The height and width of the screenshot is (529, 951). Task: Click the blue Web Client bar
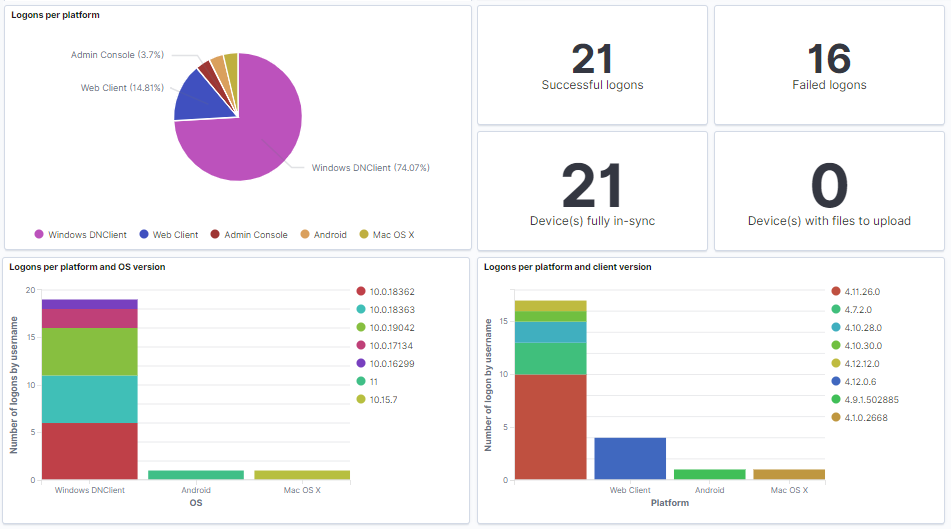tap(630, 459)
